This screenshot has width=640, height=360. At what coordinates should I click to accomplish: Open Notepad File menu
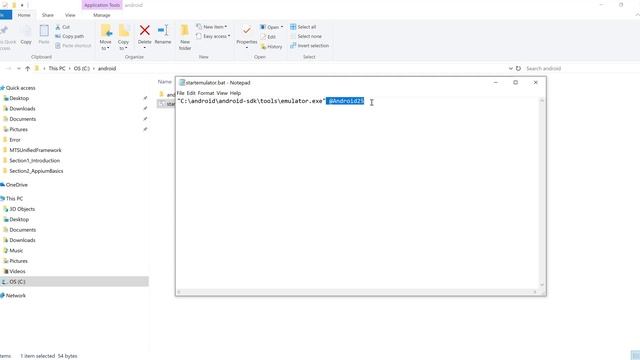click(x=180, y=93)
